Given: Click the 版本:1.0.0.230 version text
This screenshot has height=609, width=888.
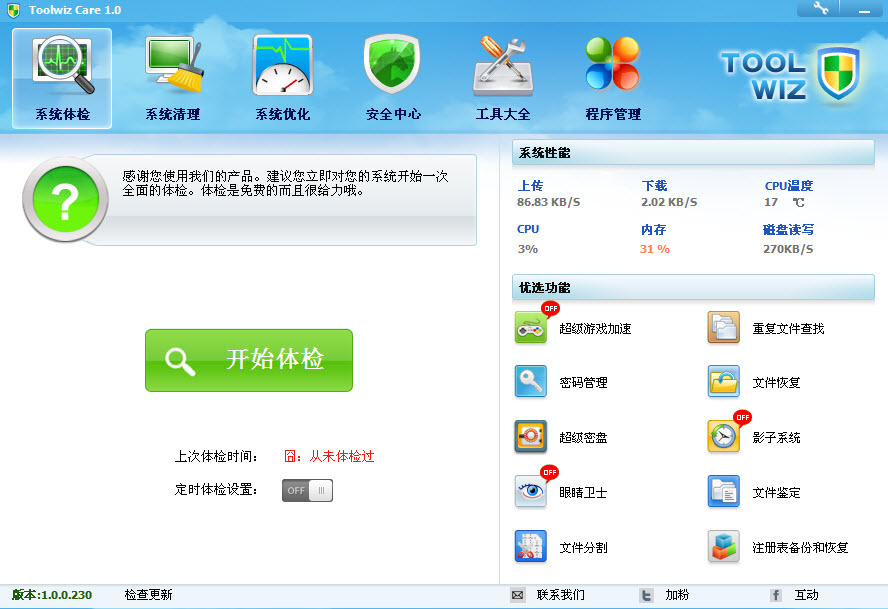Looking at the screenshot, I should 52,595.
